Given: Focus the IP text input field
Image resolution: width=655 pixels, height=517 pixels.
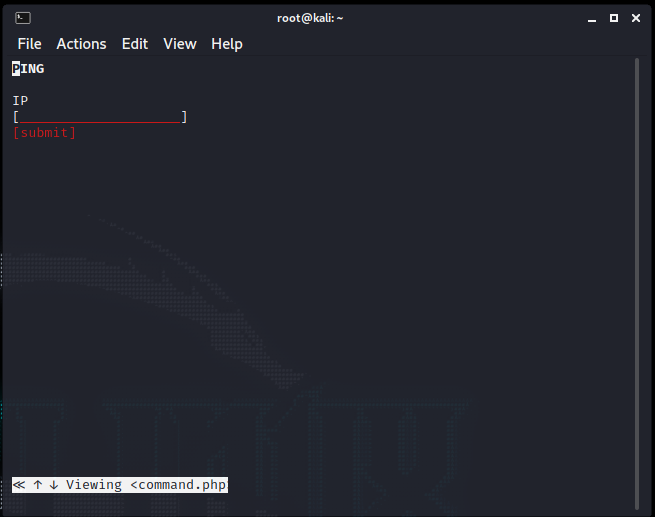Looking at the screenshot, I should click(100, 117).
